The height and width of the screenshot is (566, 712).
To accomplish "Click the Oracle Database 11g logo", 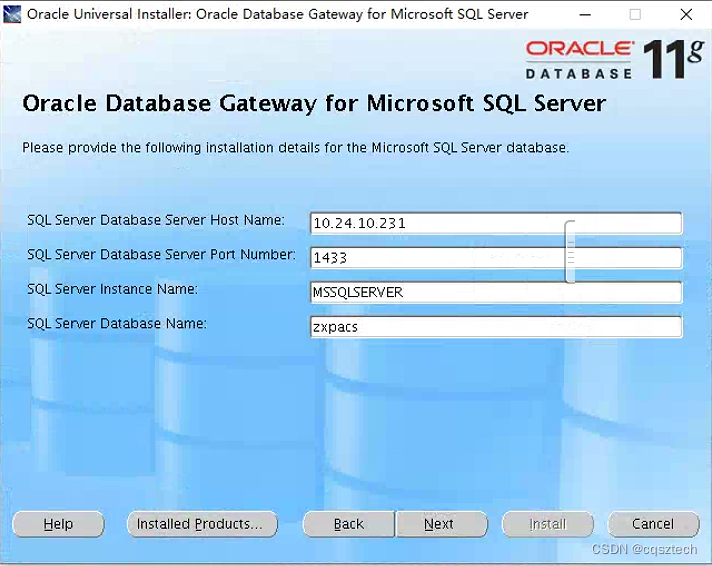I will [615, 60].
